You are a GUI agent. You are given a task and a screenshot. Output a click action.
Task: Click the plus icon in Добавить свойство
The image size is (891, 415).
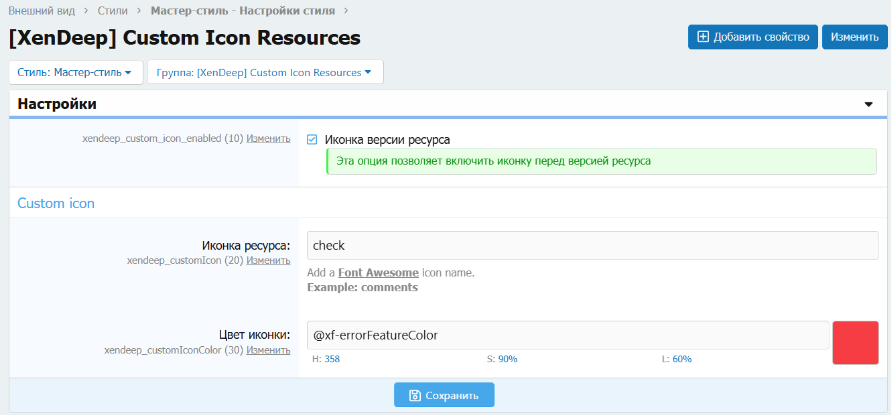click(x=703, y=37)
